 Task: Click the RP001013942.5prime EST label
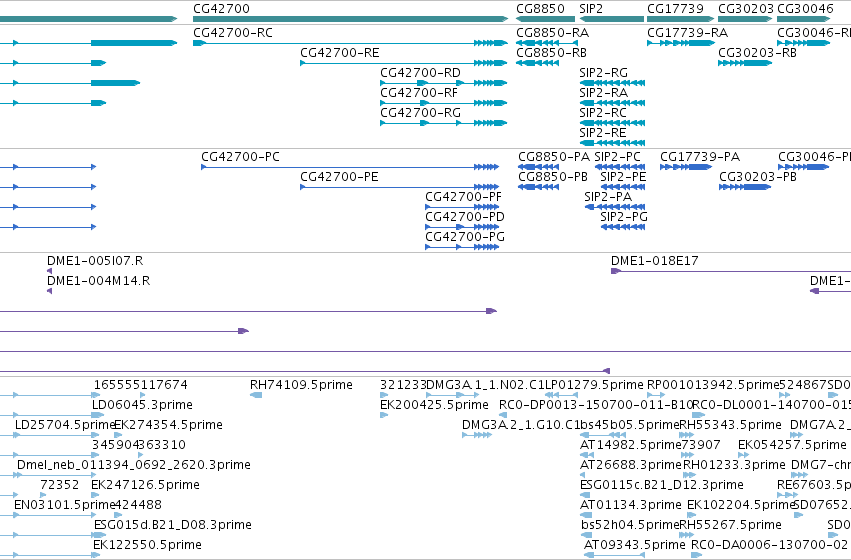pos(713,385)
